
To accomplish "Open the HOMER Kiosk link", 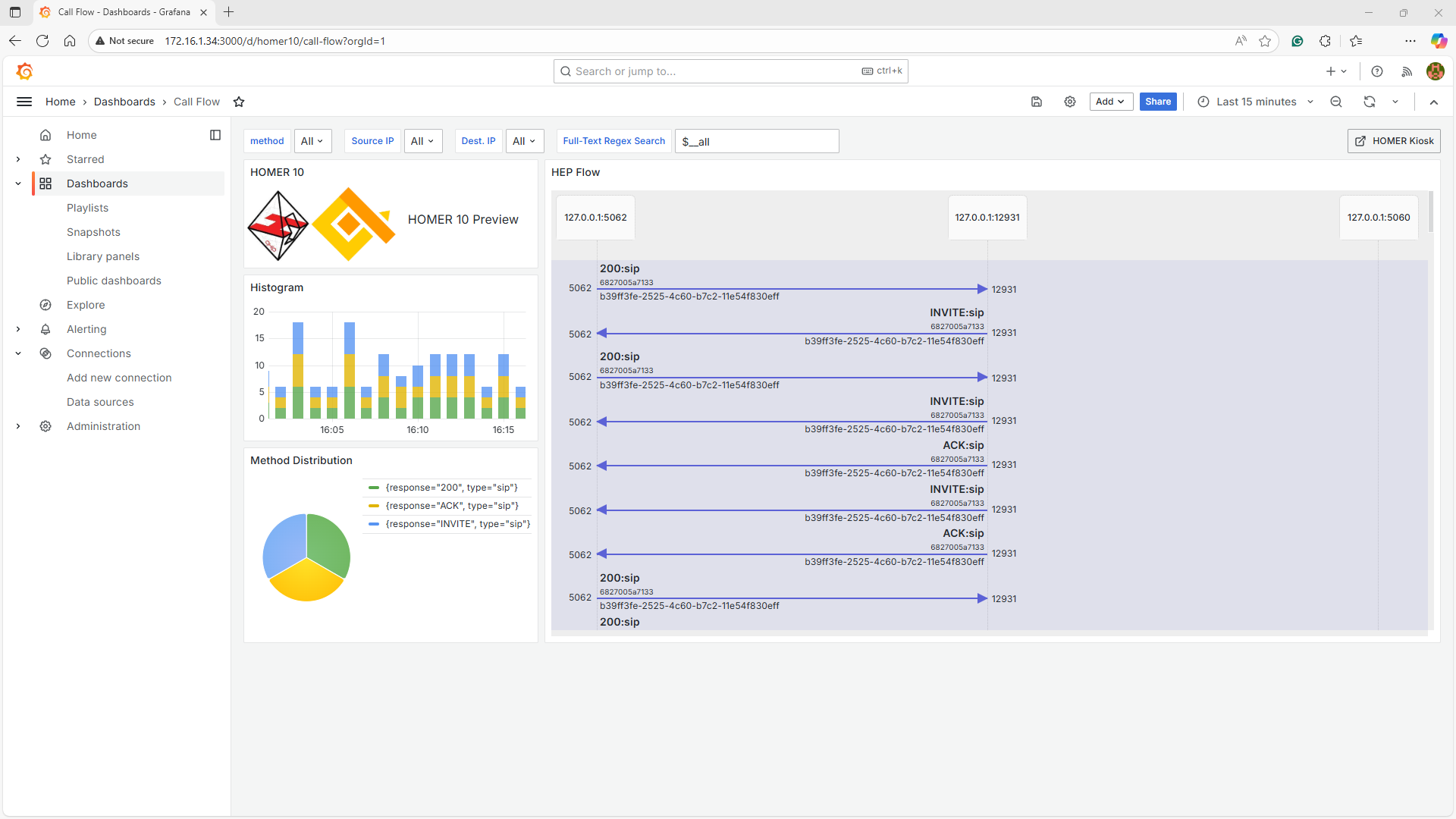I will point(1394,141).
